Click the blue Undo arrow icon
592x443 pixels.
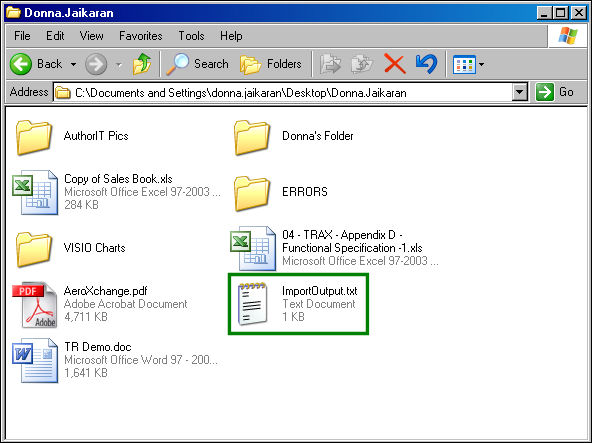point(427,63)
